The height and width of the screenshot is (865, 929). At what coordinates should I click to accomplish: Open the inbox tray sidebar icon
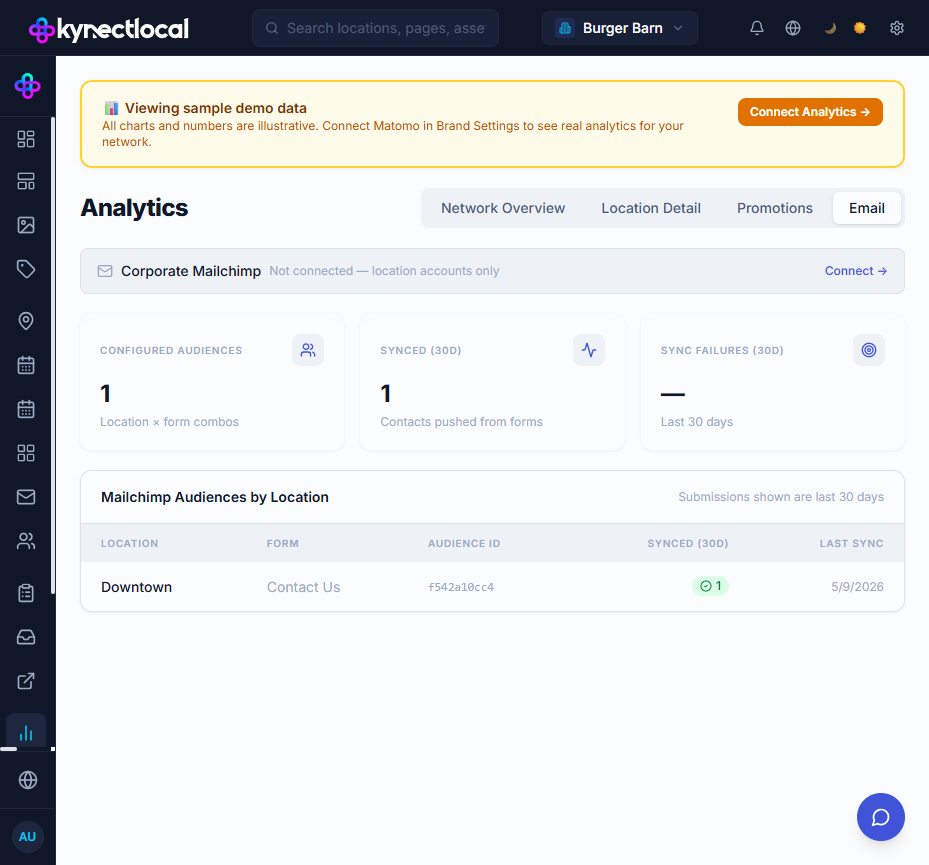[26, 637]
